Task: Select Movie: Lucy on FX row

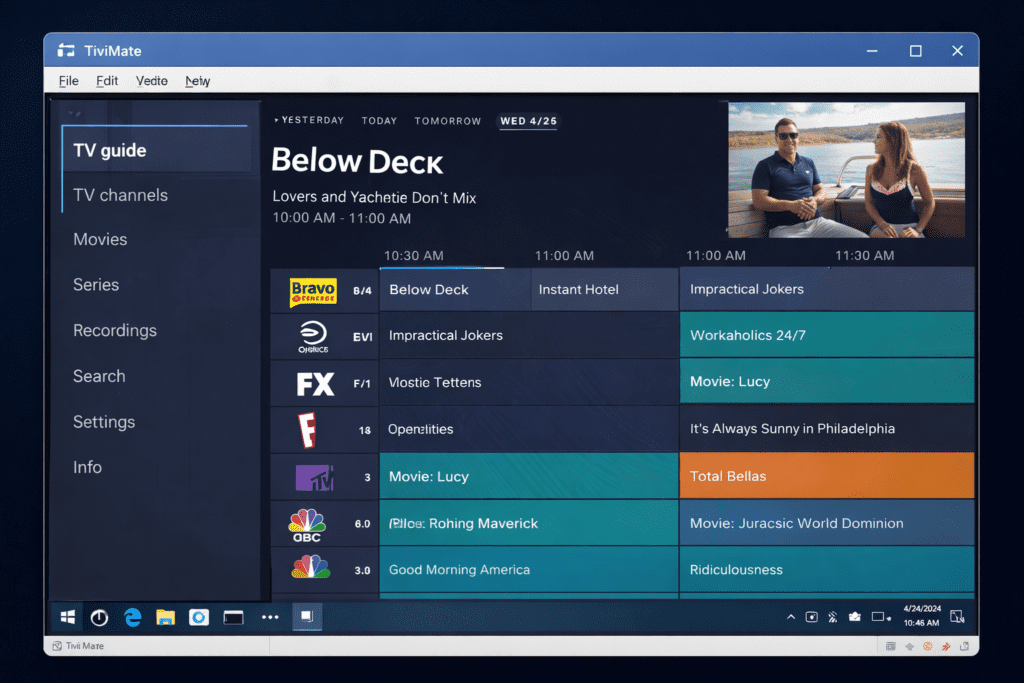Action: tap(827, 381)
